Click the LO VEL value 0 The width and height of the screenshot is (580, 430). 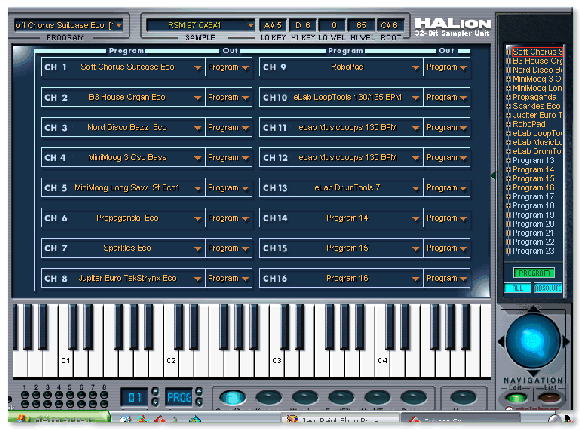click(x=332, y=25)
